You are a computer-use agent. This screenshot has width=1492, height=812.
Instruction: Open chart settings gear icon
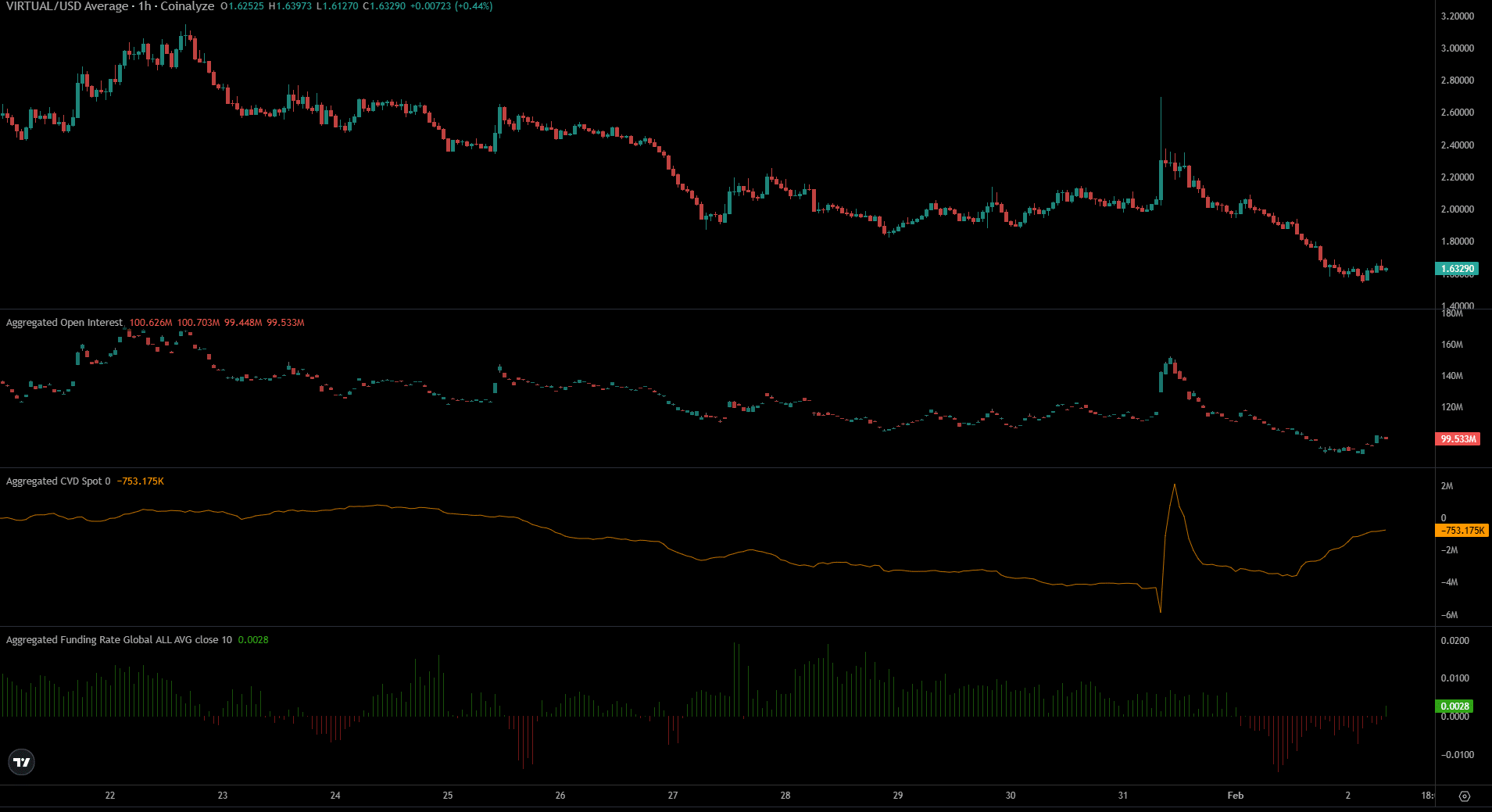coord(1465,796)
